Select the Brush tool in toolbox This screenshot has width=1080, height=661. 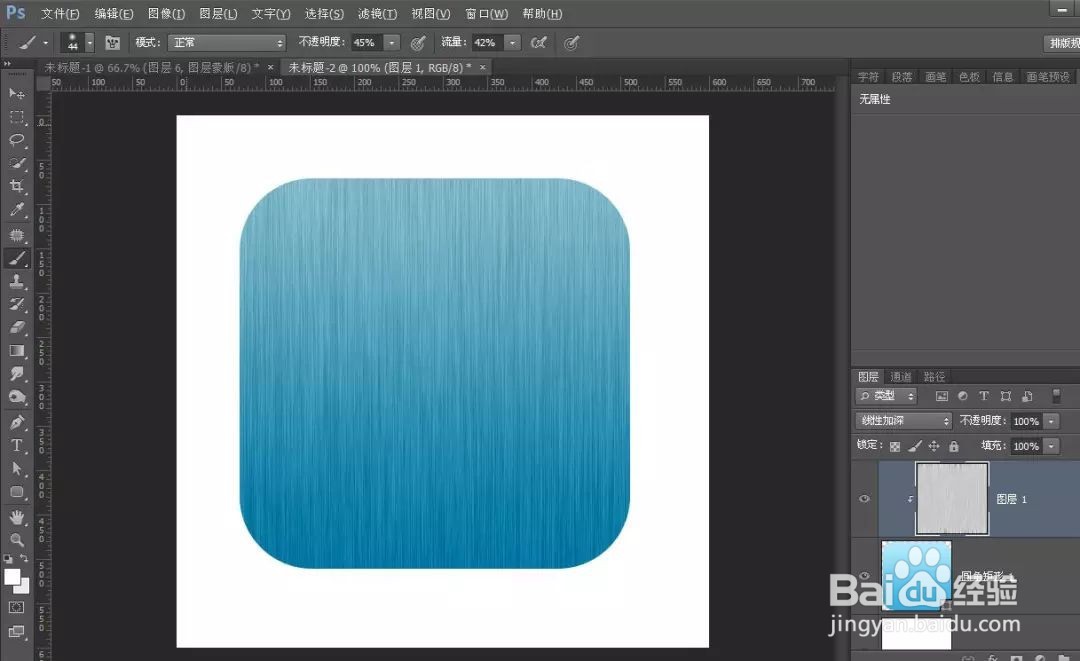tap(17, 258)
